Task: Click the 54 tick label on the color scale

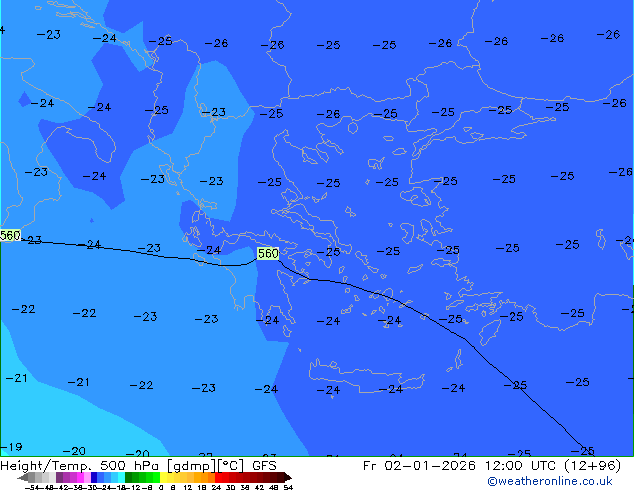Action: pos(288,487)
